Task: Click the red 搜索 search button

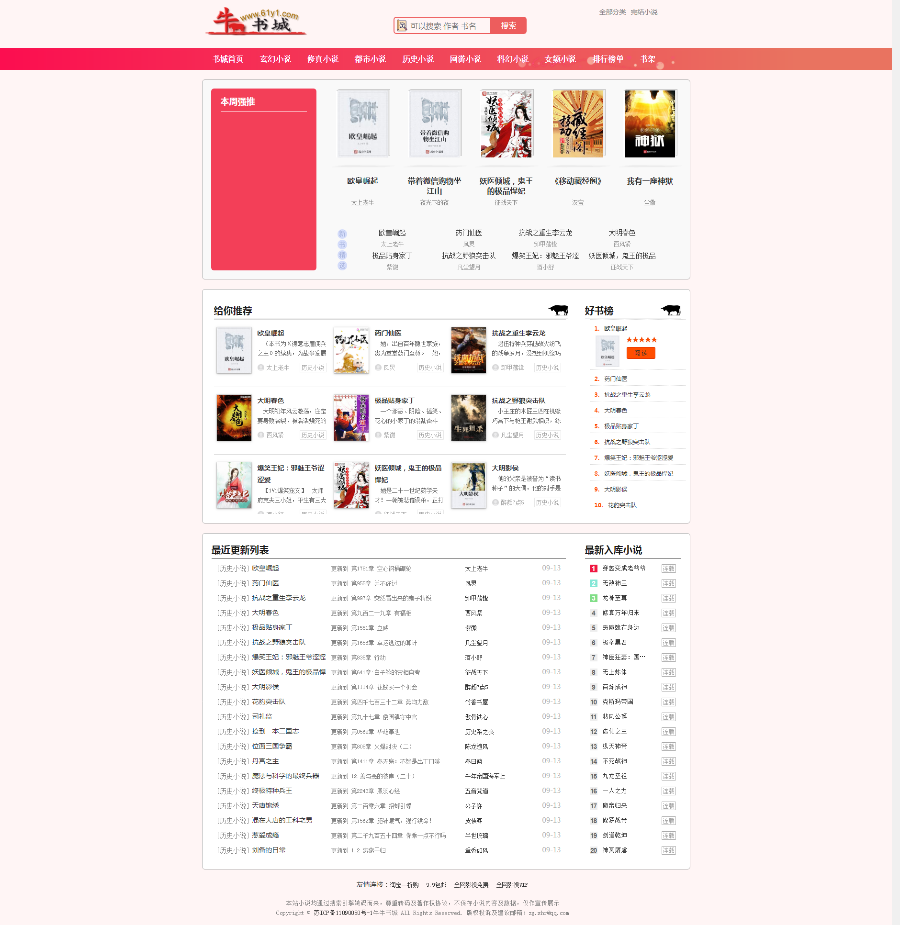Action: [508, 25]
